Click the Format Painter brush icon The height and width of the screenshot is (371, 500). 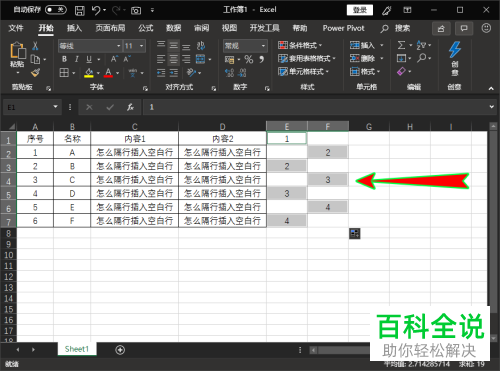point(35,72)
